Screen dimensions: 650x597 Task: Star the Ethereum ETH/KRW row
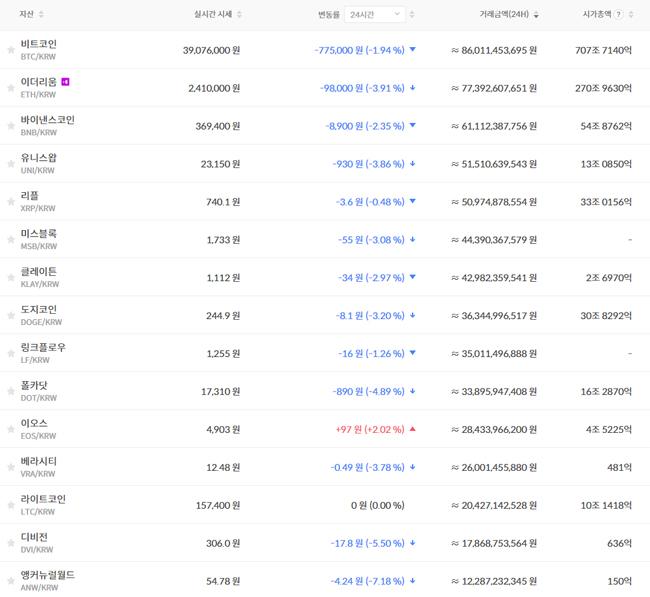tap(11, 87)
